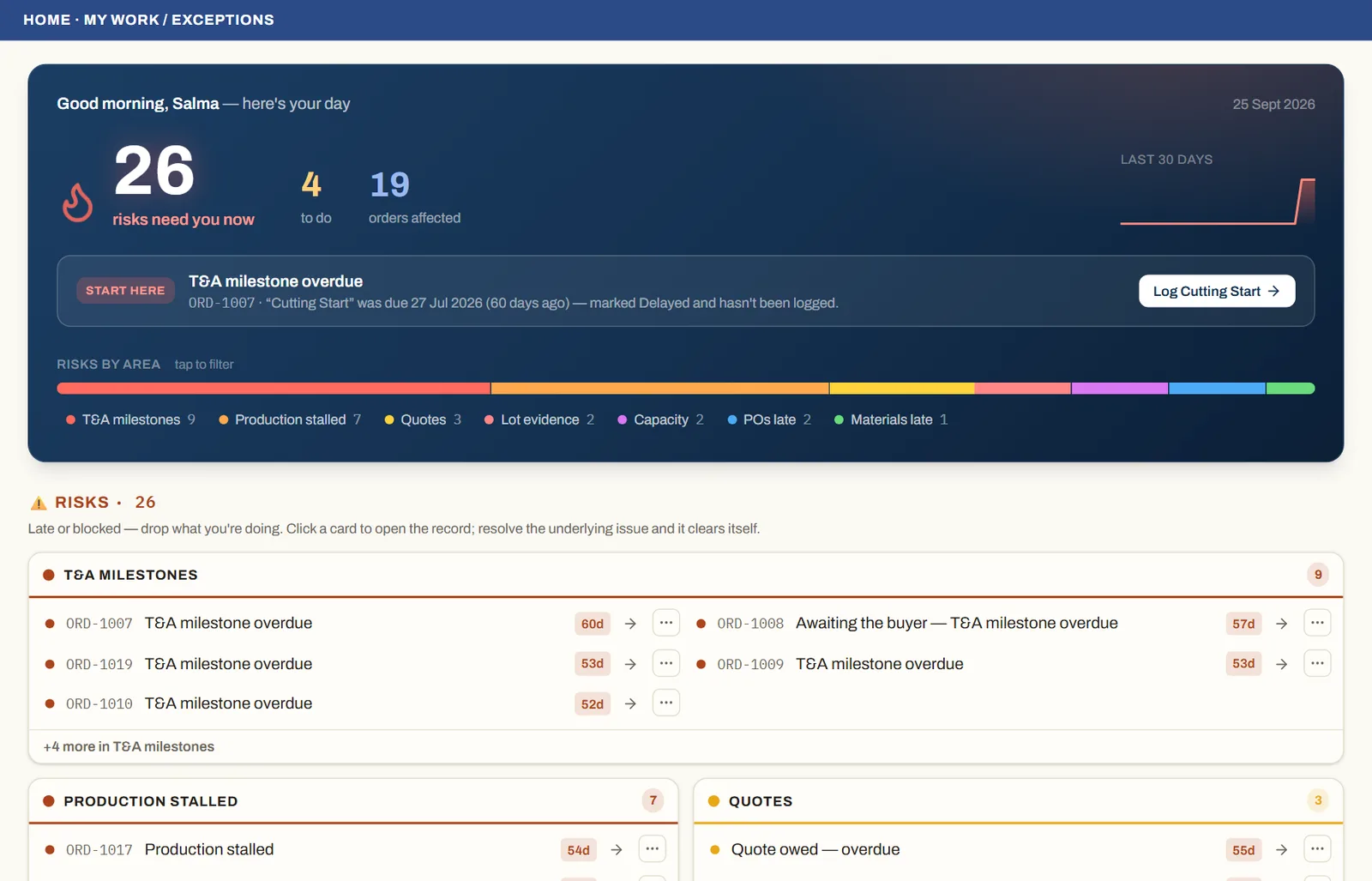Open the more options menu for ORD-1010
This screenshot has height=881, width=1372.
click(x=666, y=703)
